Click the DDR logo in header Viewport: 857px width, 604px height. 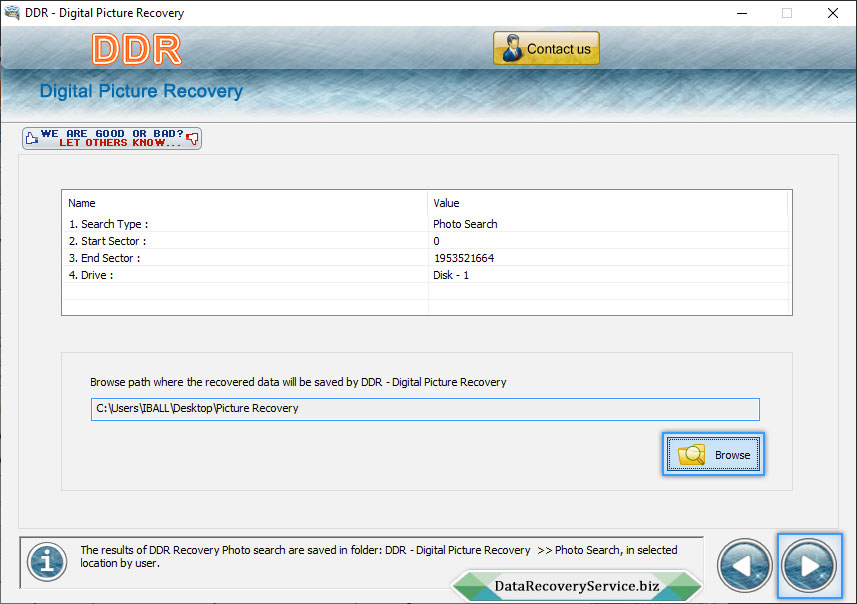click(x=137, y=49)
